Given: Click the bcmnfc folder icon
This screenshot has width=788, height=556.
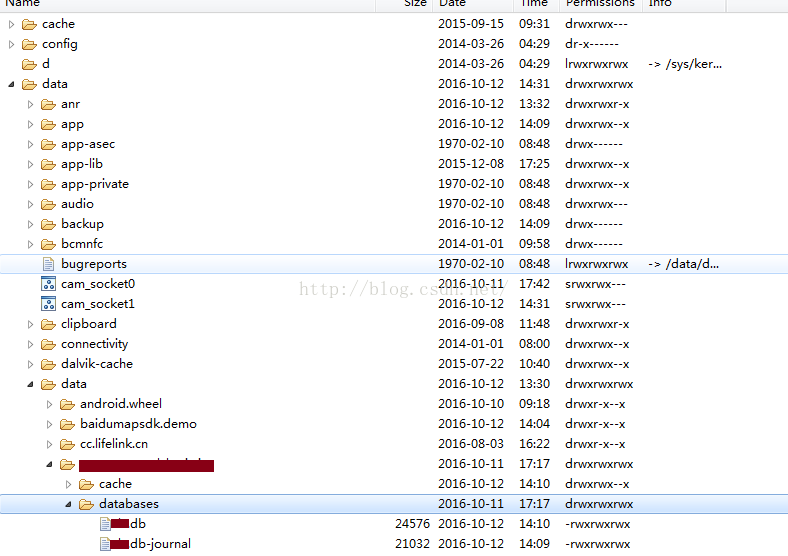Looking at the screenshot, I should tap(48, 244).
